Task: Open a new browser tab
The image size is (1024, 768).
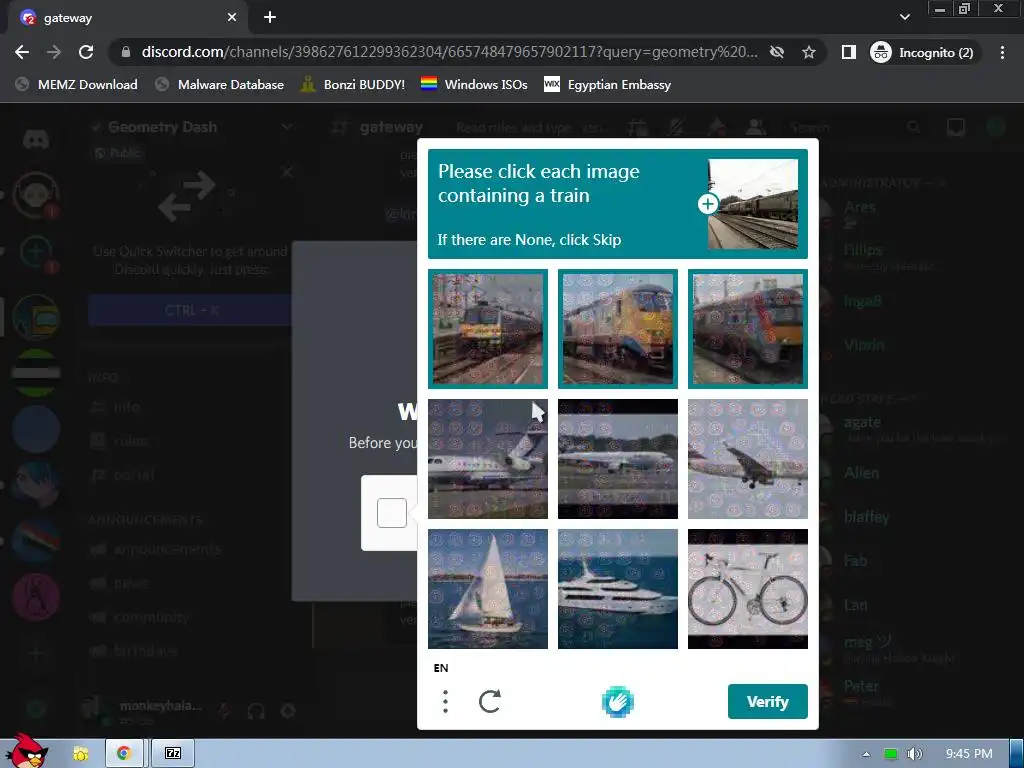Action: 270,18
